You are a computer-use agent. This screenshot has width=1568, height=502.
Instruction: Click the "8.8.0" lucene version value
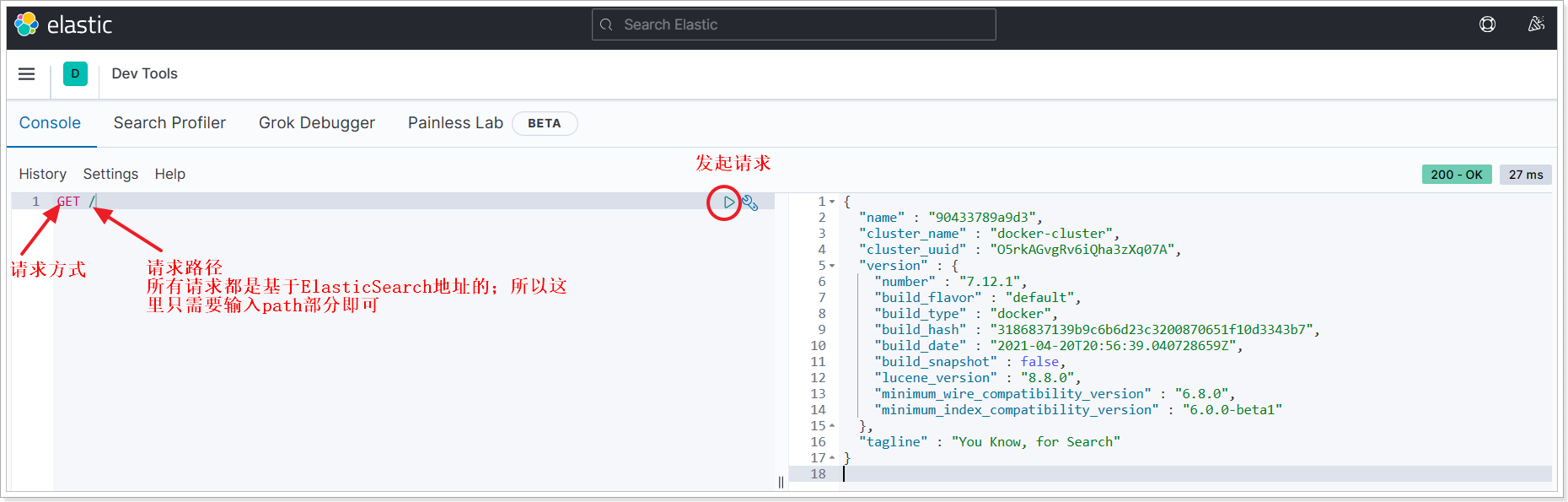tap(1047, 378)
